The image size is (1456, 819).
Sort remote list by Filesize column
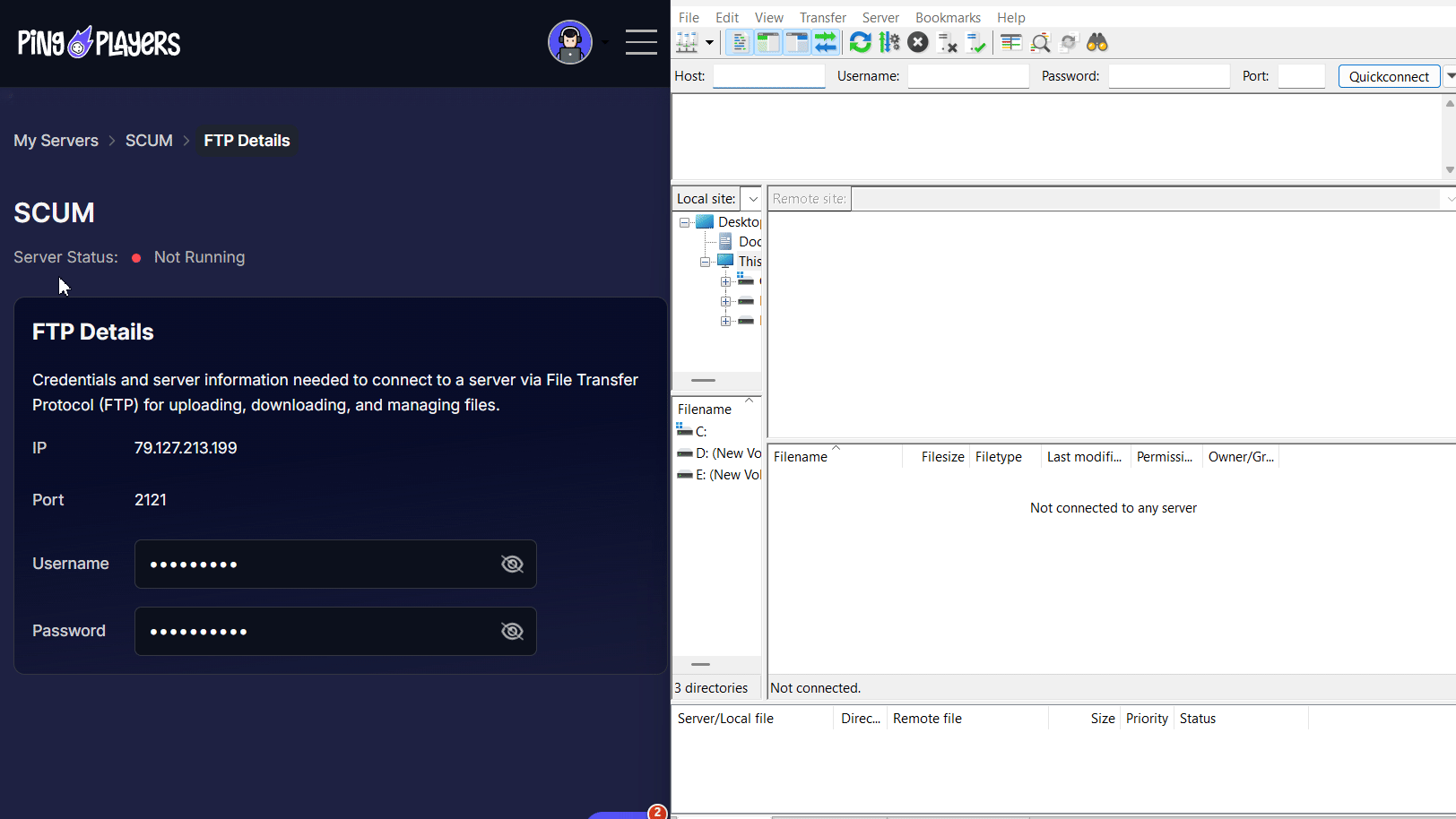936,457
